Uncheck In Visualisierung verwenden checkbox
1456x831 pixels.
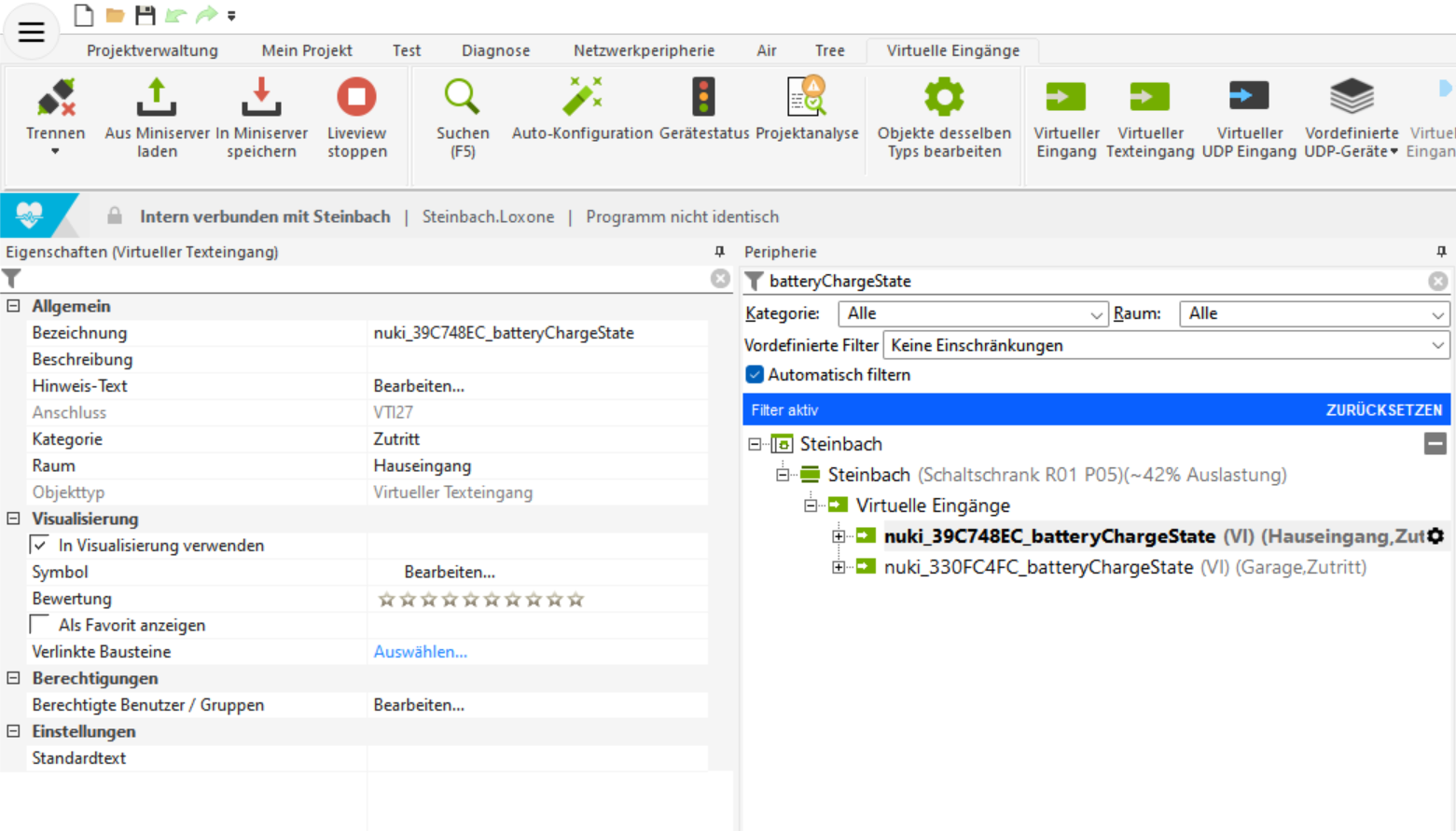[40, 546]
